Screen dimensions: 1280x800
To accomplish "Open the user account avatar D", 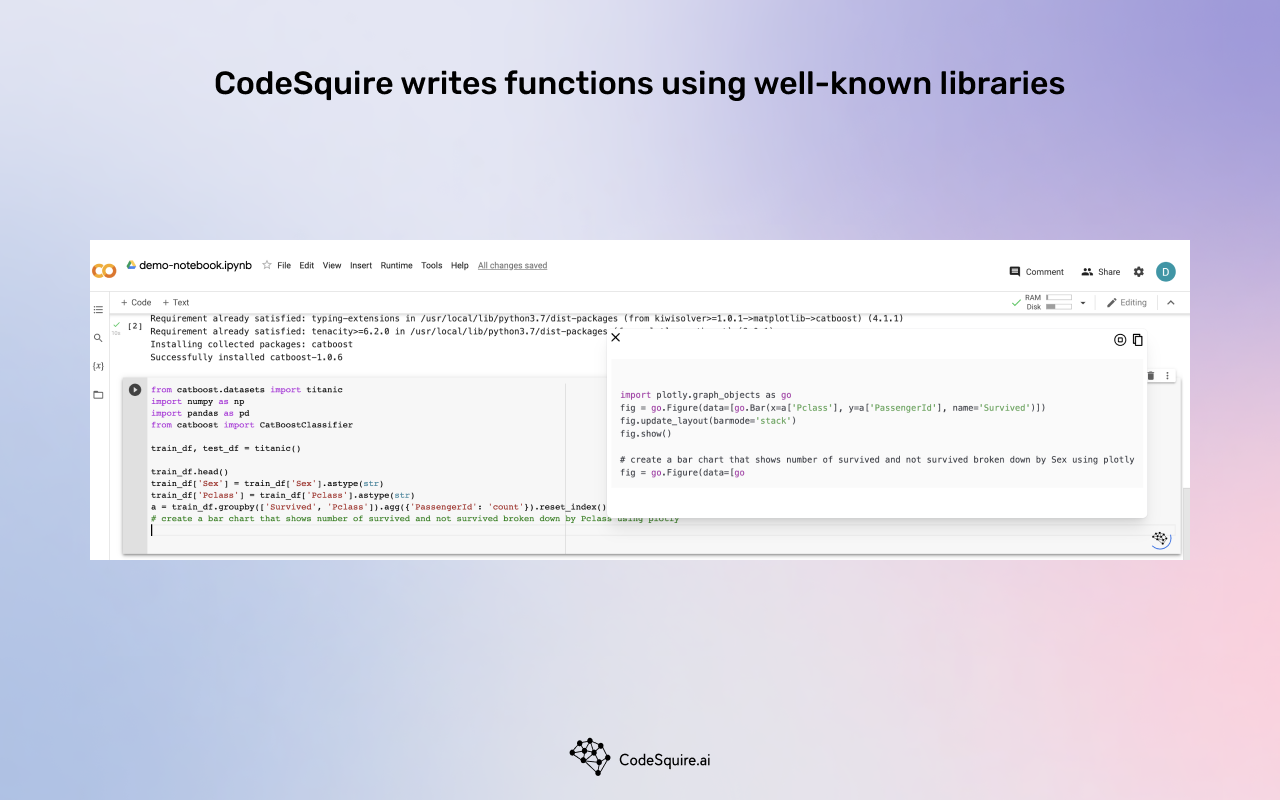I will 1166,272.
